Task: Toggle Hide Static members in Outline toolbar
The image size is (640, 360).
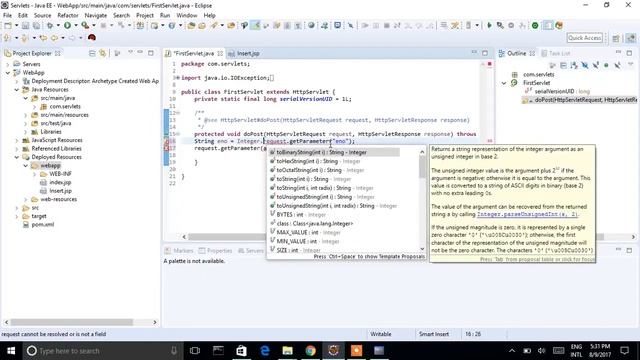Action: pyautogui.click(x=596, y=65)
